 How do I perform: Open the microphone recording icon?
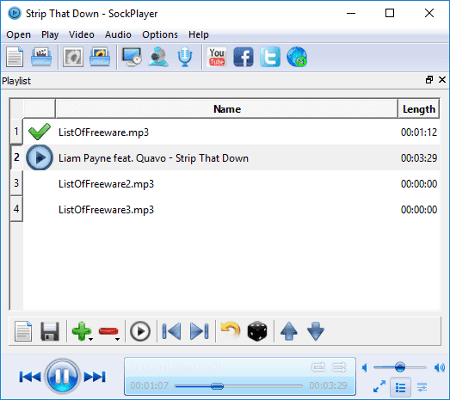coord(185,57)
